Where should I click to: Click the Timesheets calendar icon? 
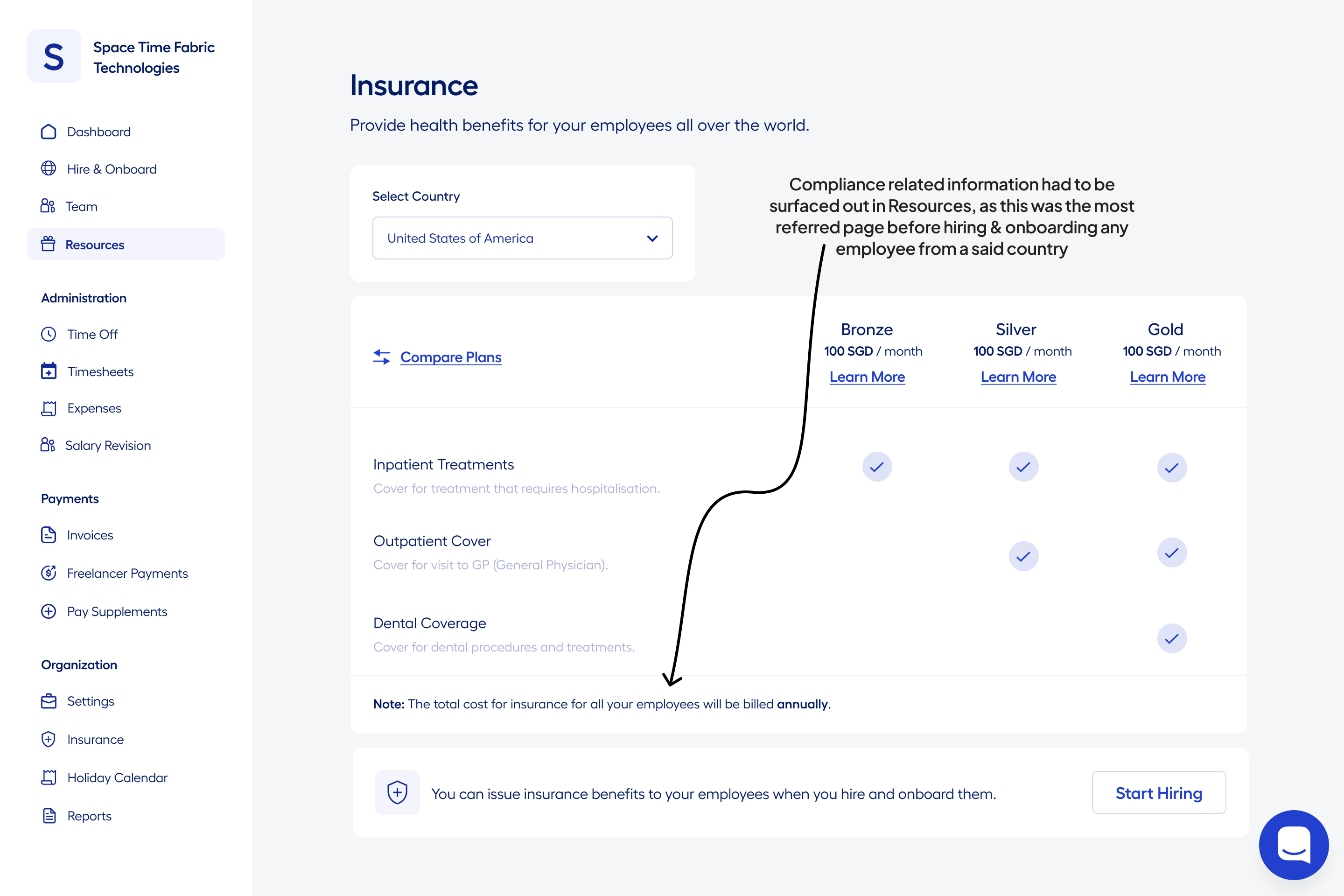[x=49, y=371]
